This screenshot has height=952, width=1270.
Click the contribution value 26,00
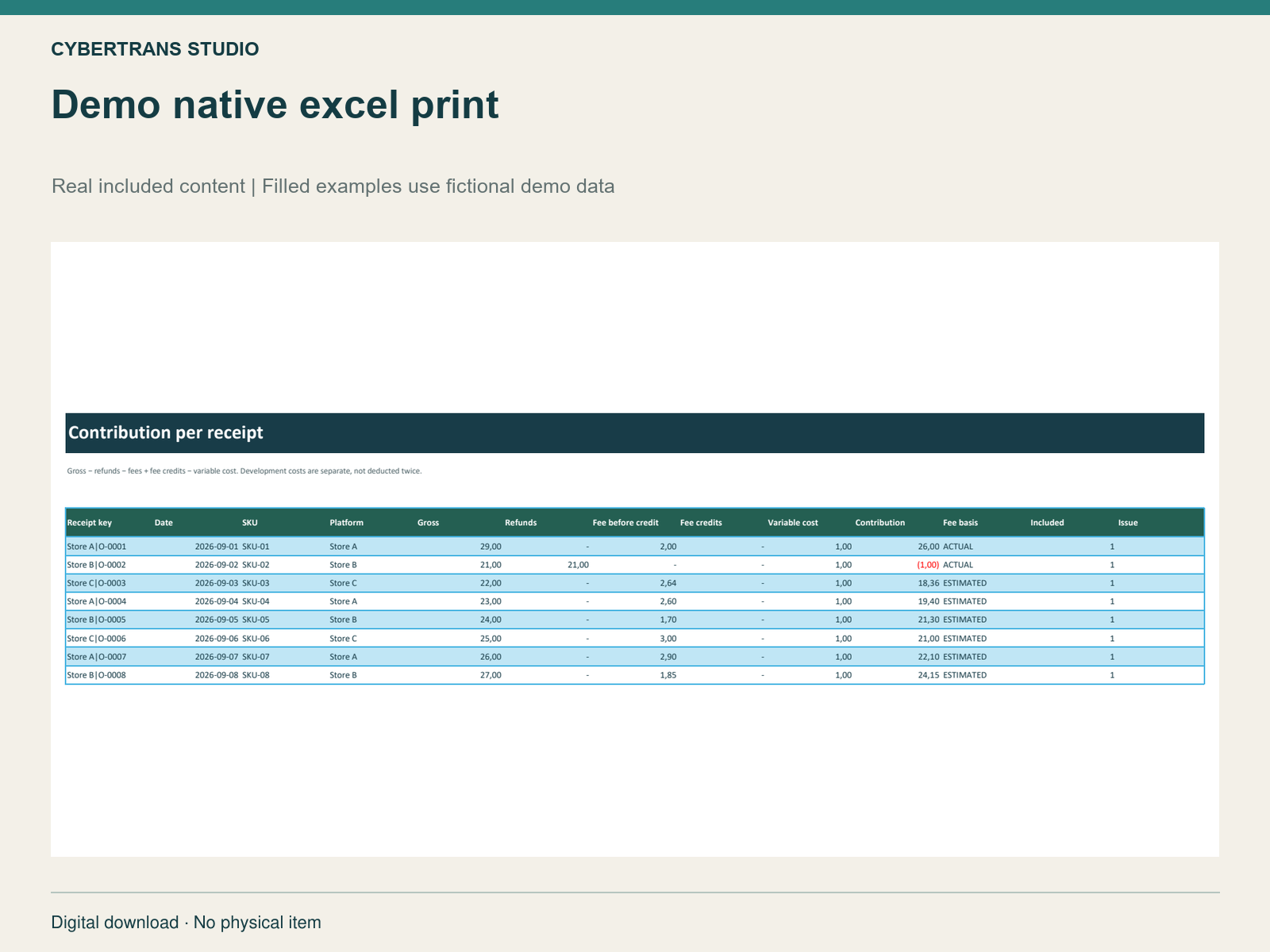(x=929, y=547)
